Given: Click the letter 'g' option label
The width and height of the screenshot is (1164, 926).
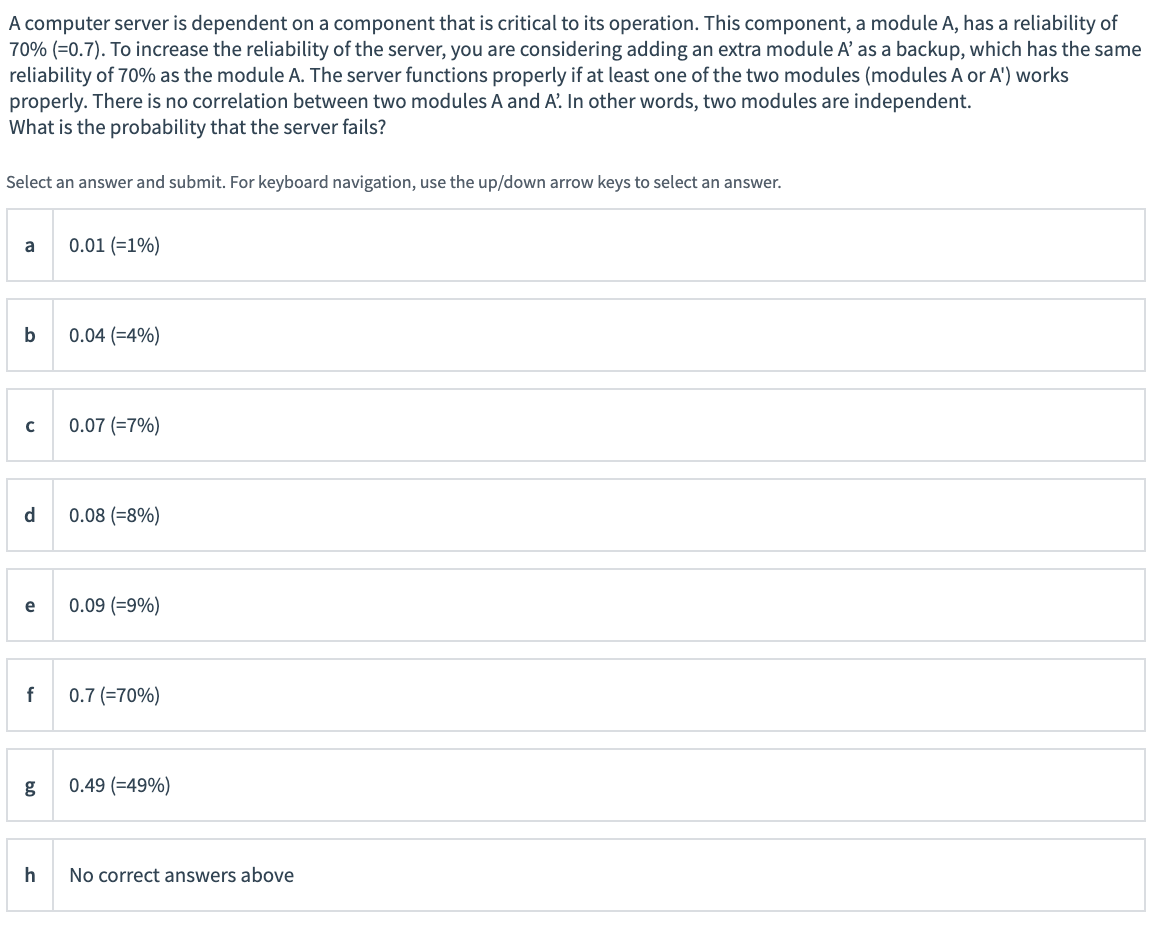Looking at the screenshot, I should tap(30, 785).
